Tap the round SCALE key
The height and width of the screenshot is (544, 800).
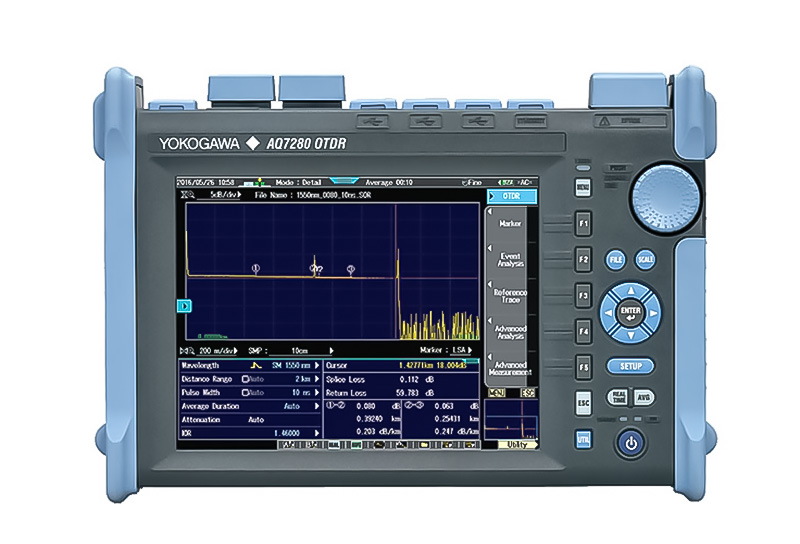pyautogui.click(x=645, y=260)
